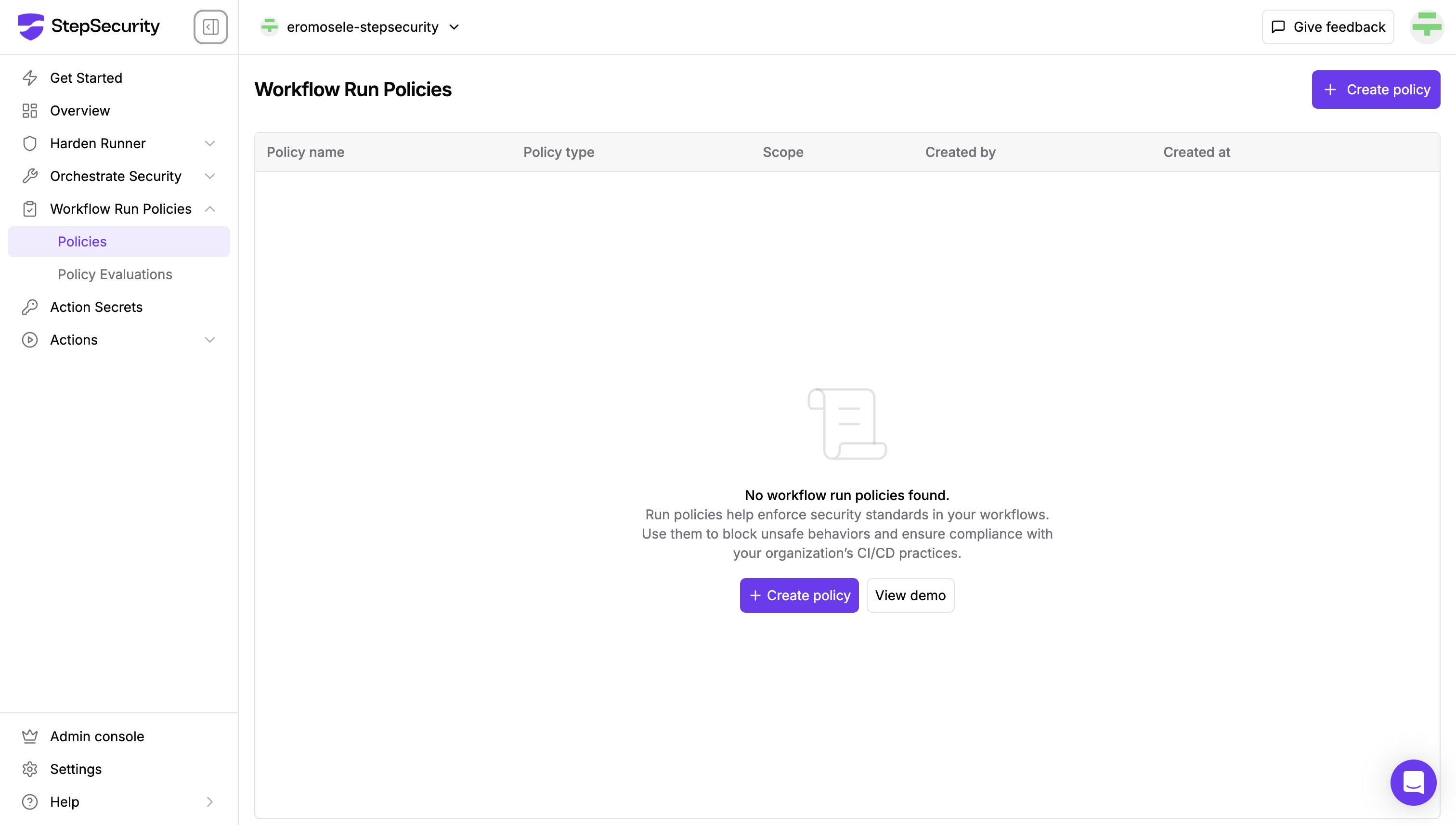Click the user avatar in header
Image resolution: width=1456 pixels, height=825 pixels.
(x=1426, y=26)
